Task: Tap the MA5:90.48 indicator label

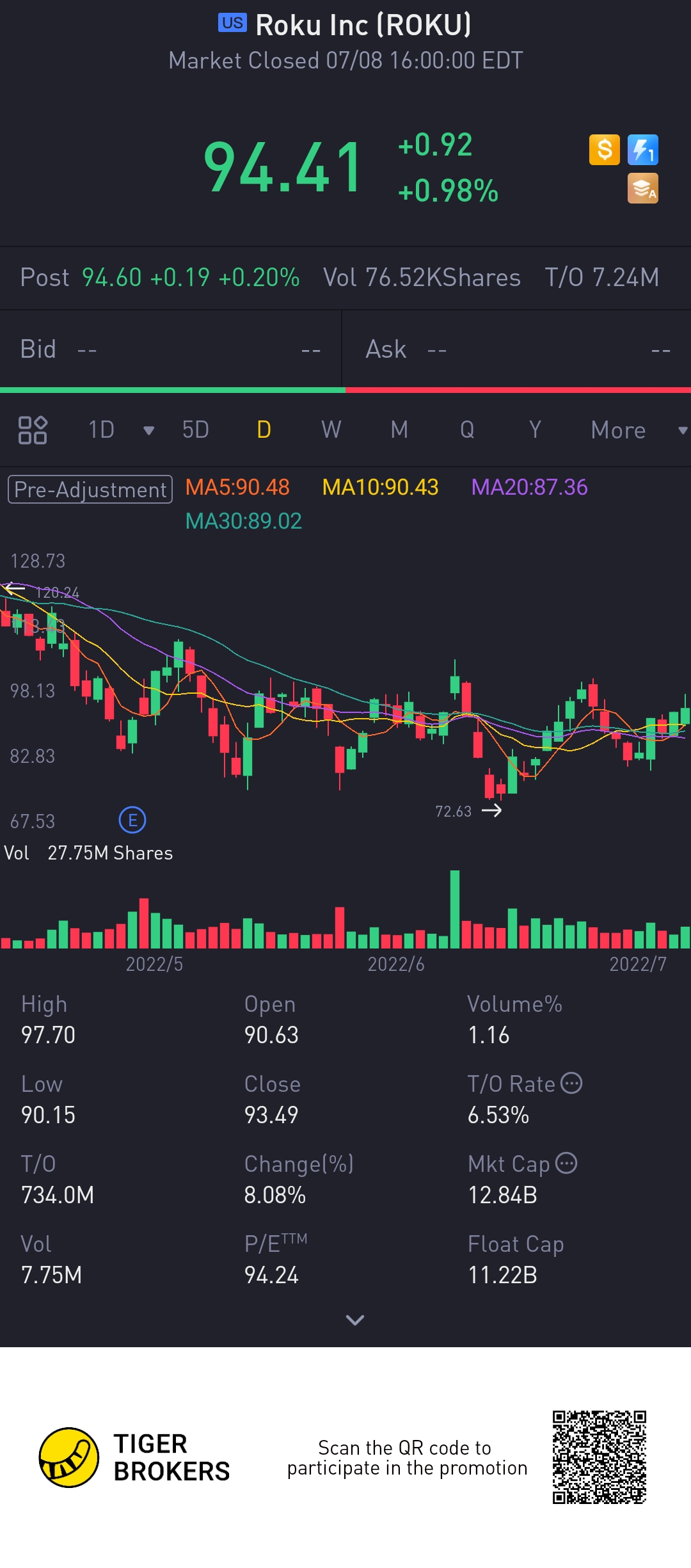Action: (x=237, y=488)
